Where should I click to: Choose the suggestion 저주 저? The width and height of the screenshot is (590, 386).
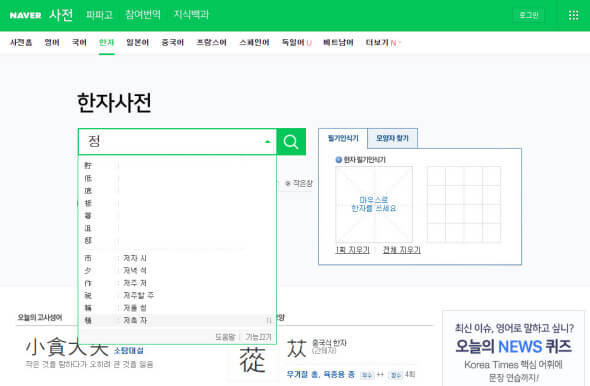pyautogui.click(x=177, y=283)
